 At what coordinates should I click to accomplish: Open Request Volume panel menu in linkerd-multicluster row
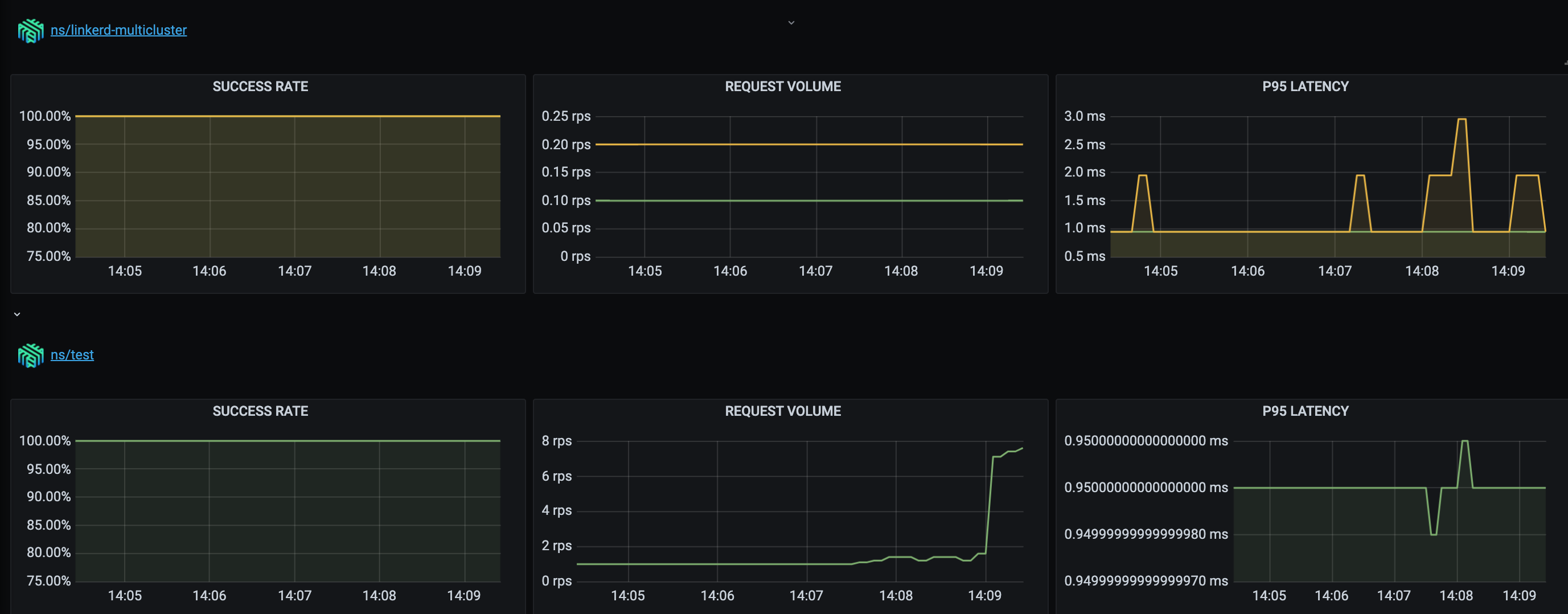click(x=782, y=87)
